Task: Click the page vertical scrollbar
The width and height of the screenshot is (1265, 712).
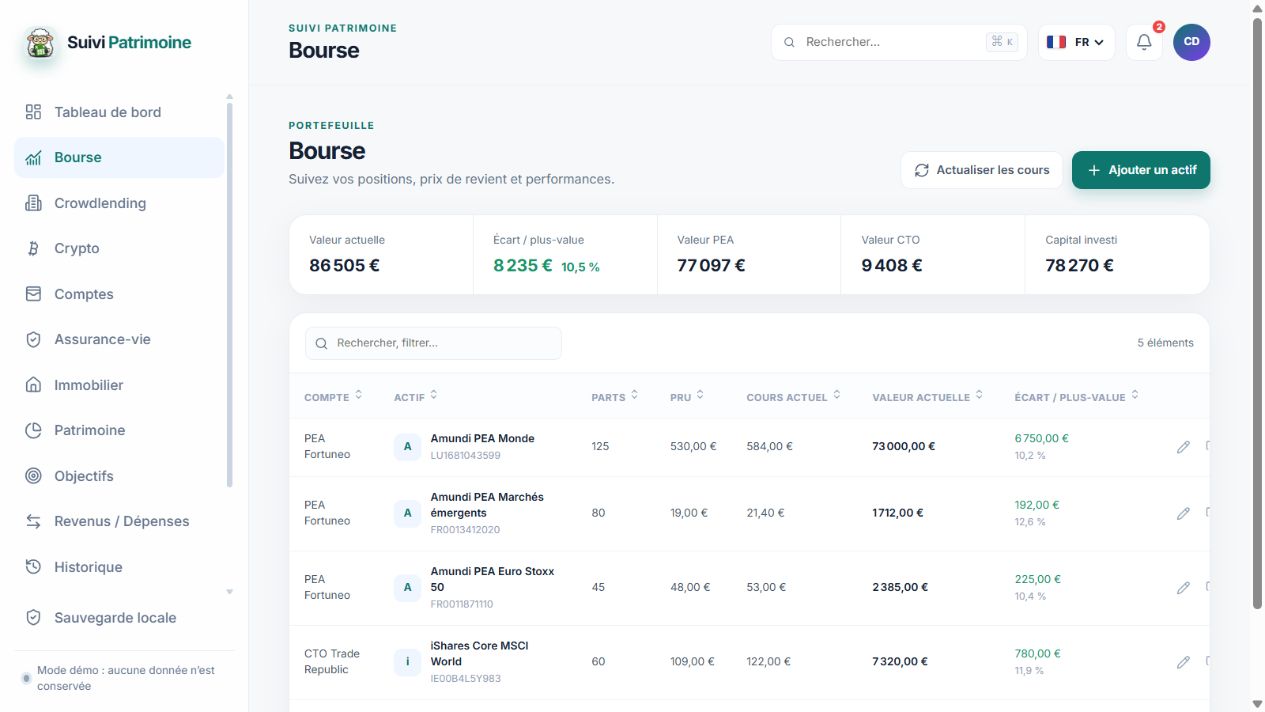Action: point(1257,314)
